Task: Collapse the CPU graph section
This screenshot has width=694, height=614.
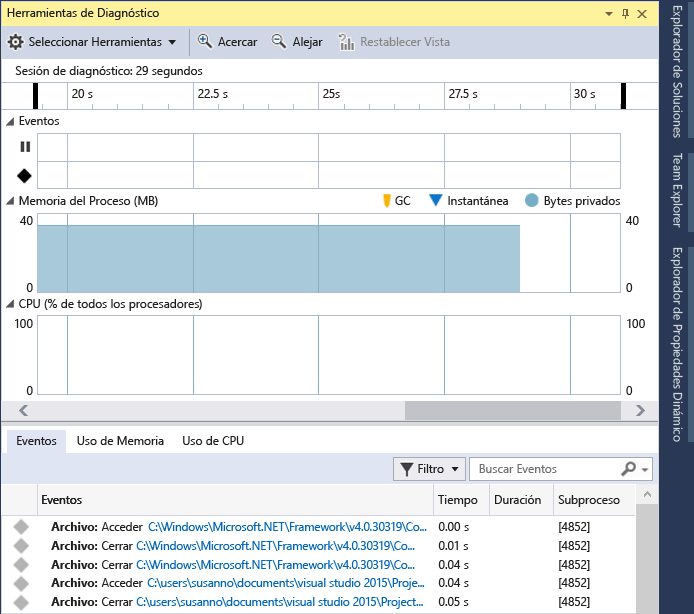Action: (10, 304)
